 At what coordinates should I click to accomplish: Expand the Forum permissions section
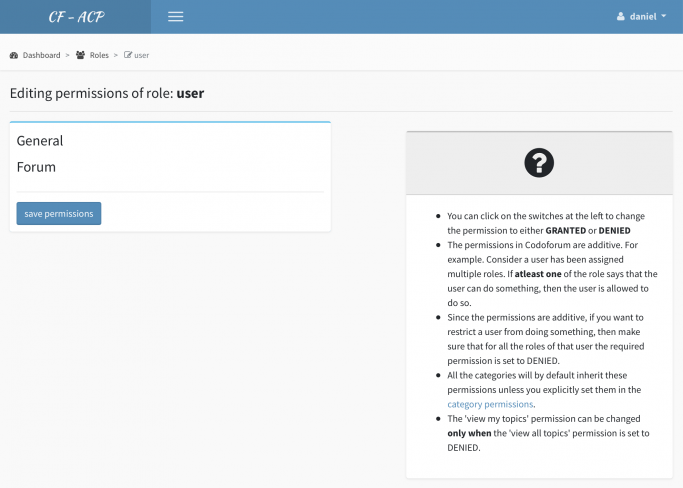click(x=36, y=167)
